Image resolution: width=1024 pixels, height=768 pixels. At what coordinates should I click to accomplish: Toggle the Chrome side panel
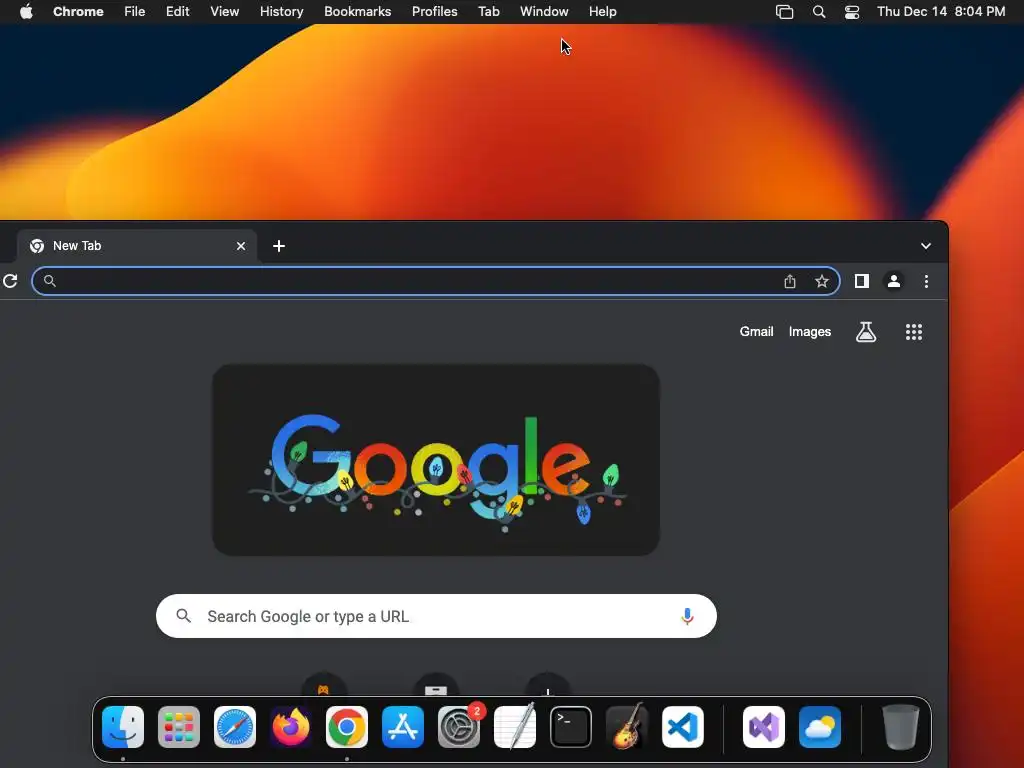pos(861,281)
